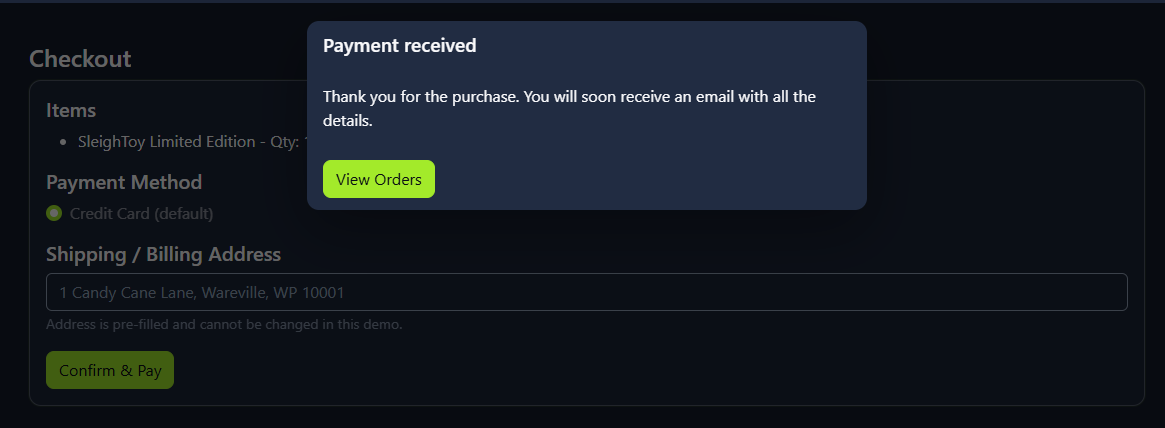Click the Credit Card (default) label

pos(141,213)
